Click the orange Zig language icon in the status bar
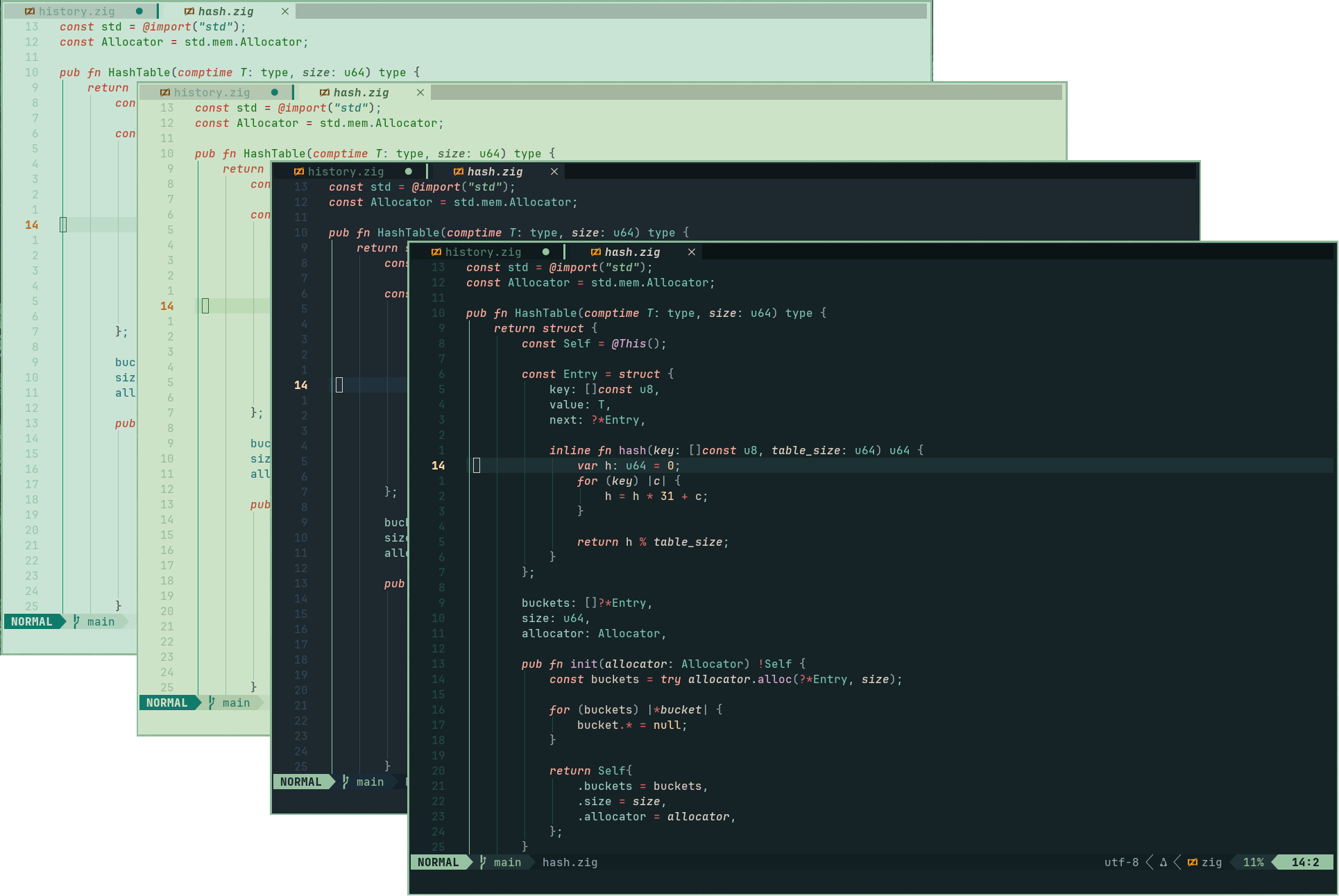 pyautogui.click(x=1192, y=862)
